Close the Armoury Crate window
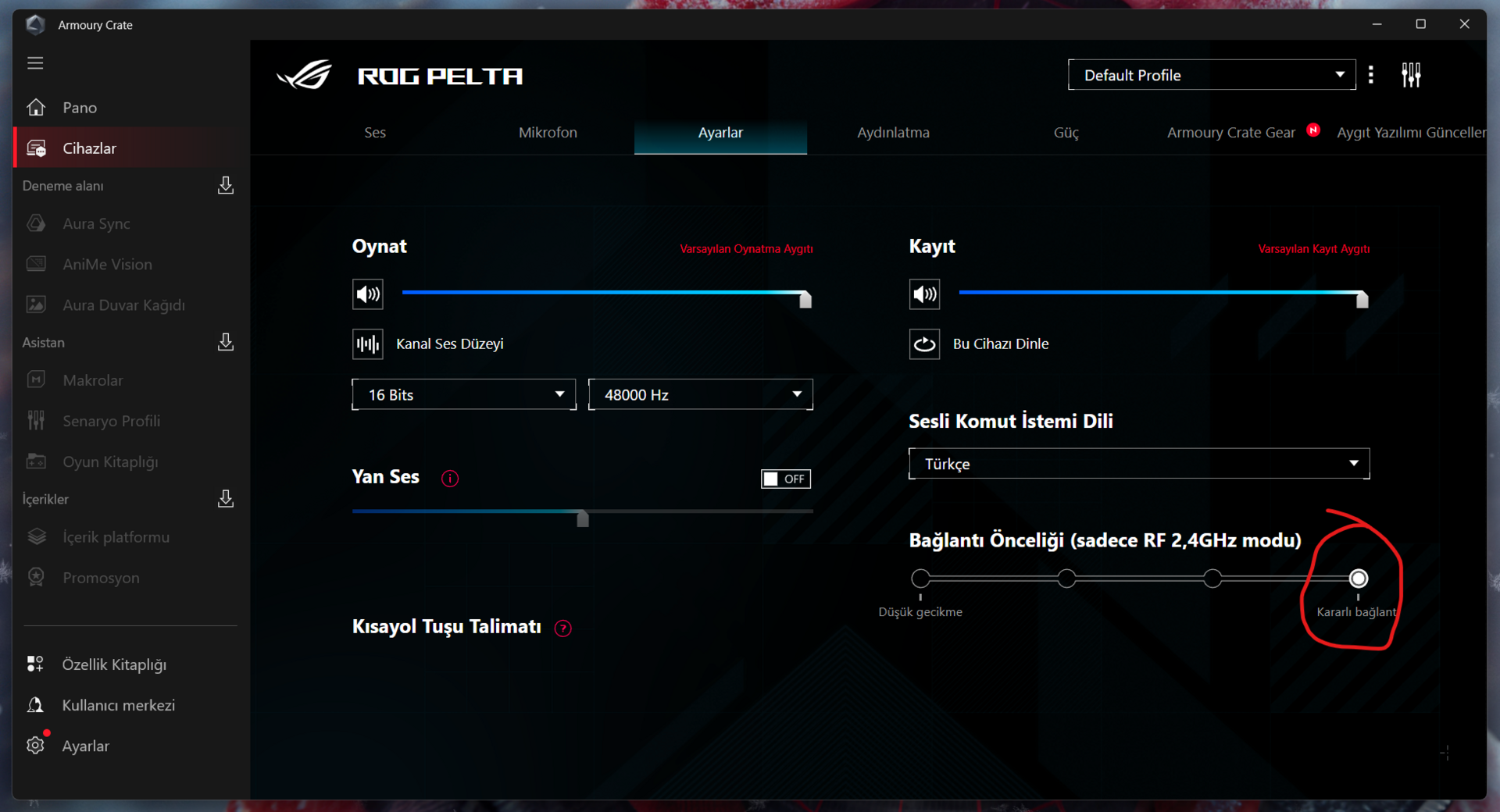 click(1465, 24)
